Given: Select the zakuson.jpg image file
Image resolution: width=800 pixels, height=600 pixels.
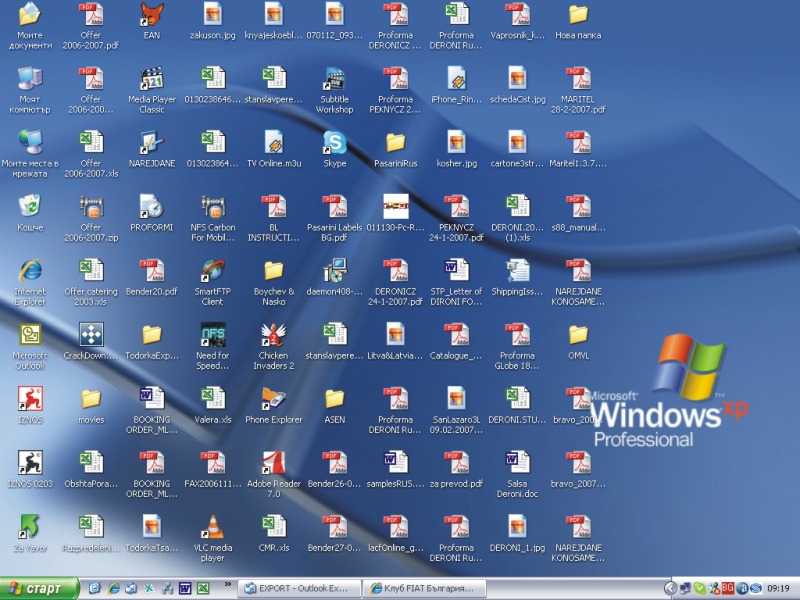Looking at the screenshot, I should click(212, 15).
